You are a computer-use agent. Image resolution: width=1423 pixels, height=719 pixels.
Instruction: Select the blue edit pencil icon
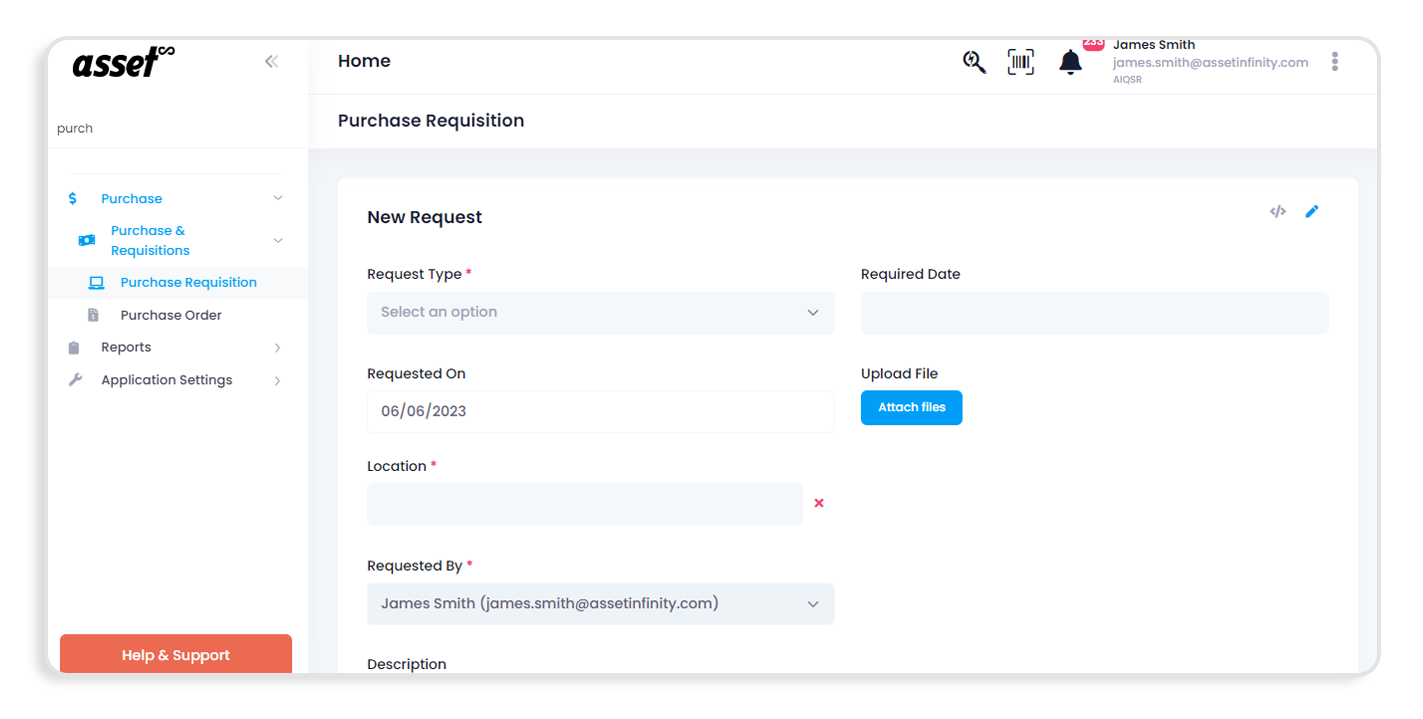[1312, 211]
